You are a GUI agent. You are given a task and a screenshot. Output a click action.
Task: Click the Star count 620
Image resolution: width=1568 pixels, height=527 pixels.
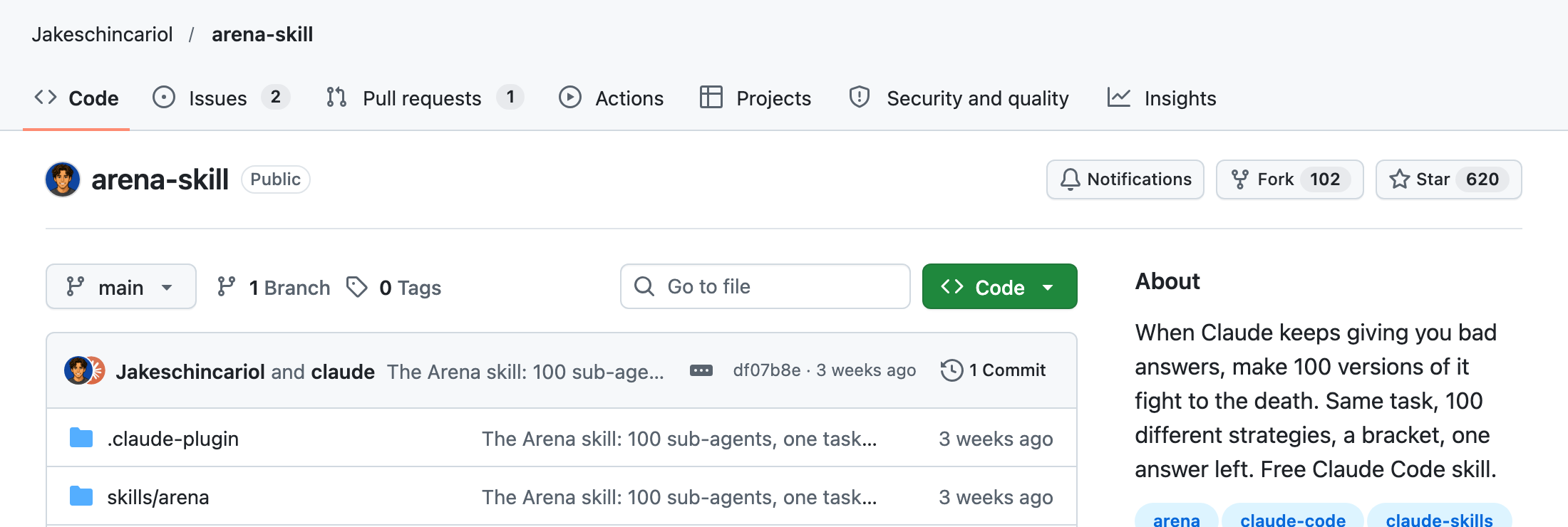click(x=1482, y=179)
